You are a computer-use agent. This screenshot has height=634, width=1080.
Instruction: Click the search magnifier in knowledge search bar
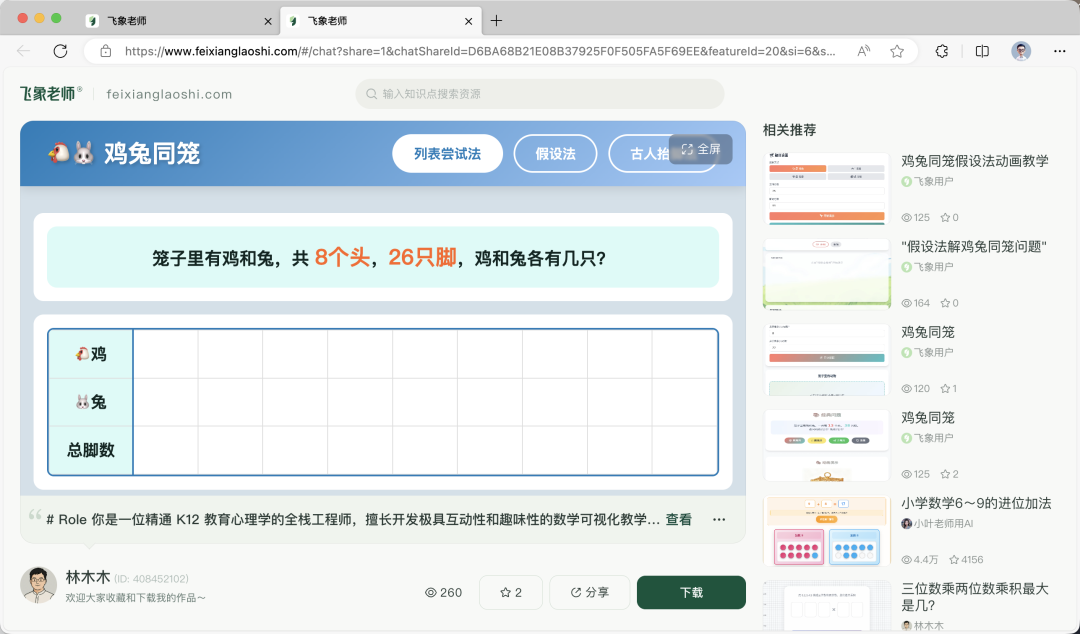[x=369, y=93]
